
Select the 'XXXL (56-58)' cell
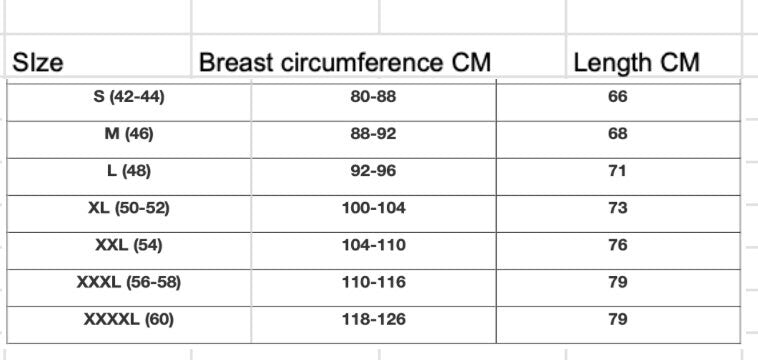point(129,288)
